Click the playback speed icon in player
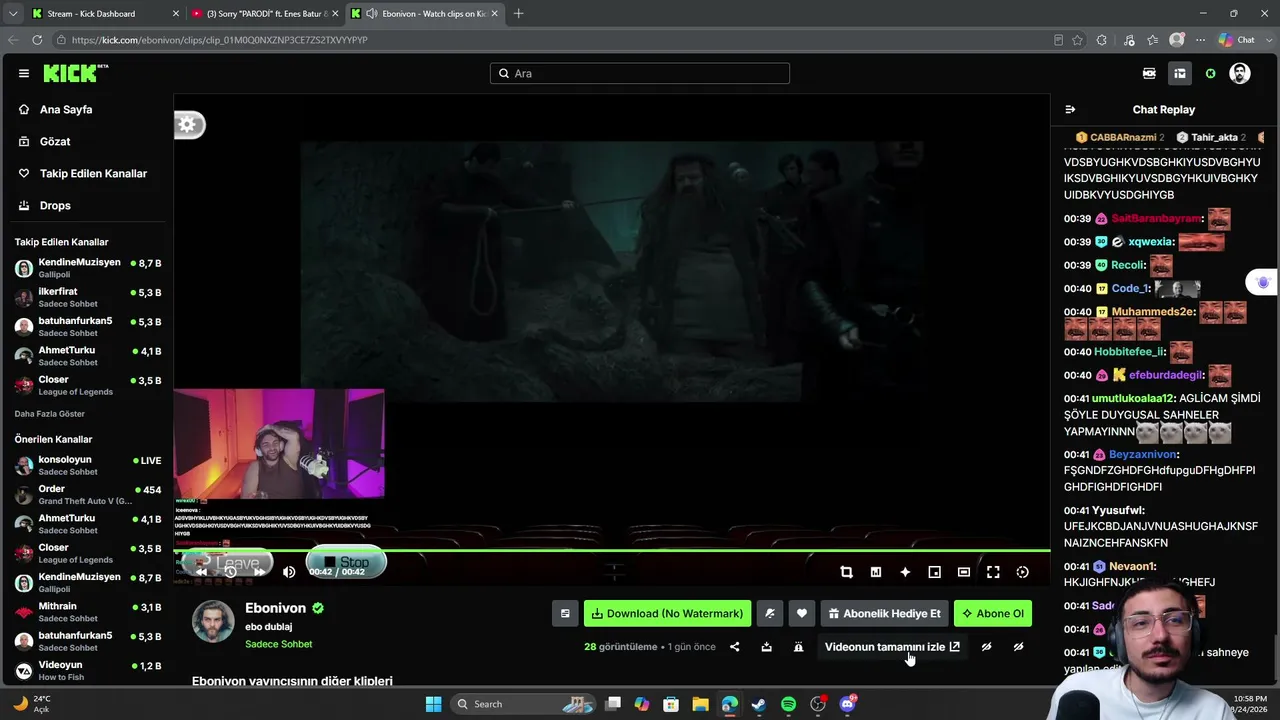Viewport: 1280px width, 720px height. [1022, 572]
